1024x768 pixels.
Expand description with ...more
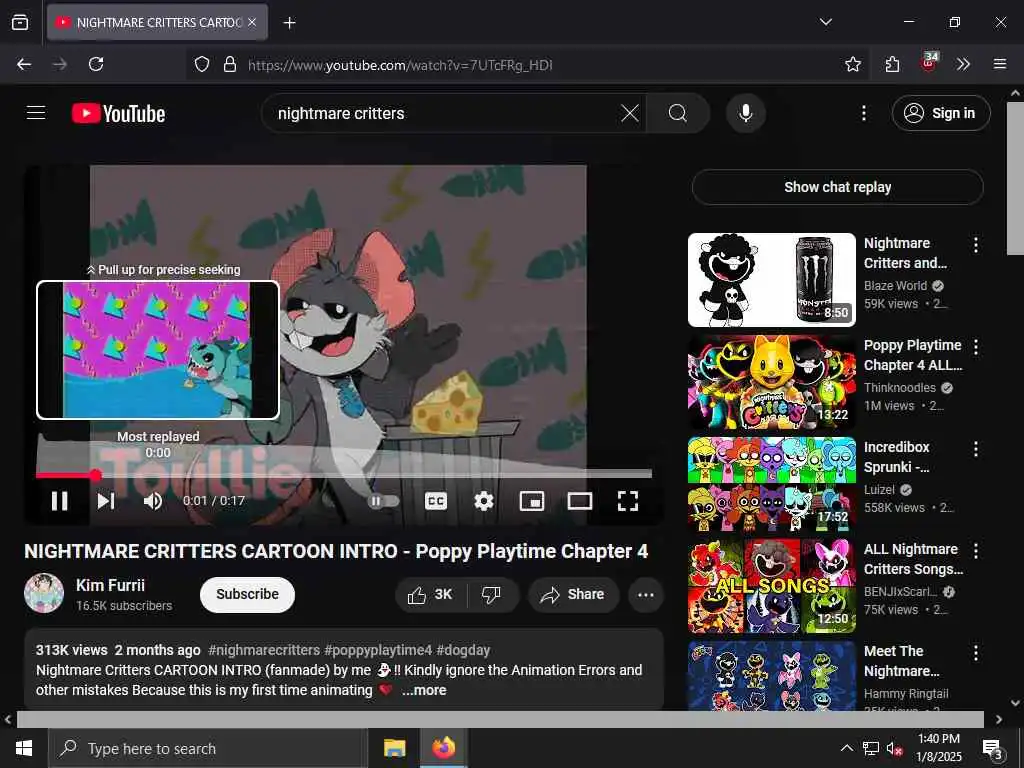point(424,690)
